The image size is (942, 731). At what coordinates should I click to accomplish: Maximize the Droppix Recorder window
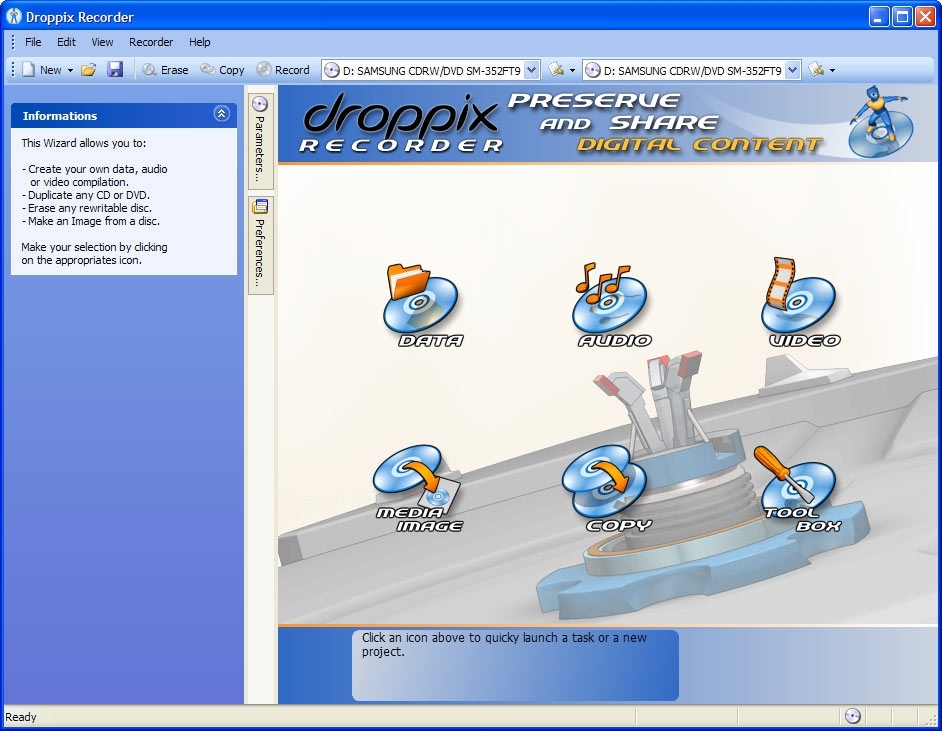coord(902,16)
